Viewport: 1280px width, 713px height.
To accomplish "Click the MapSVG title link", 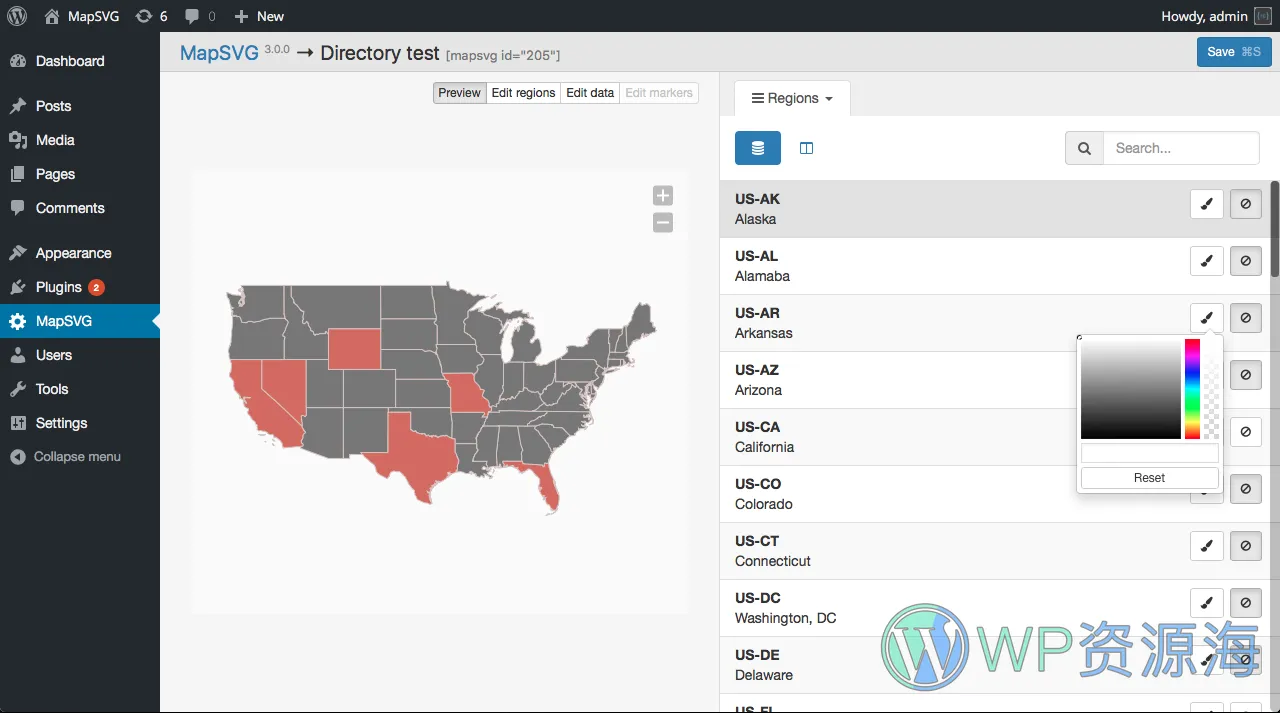I will coord(219,53).
